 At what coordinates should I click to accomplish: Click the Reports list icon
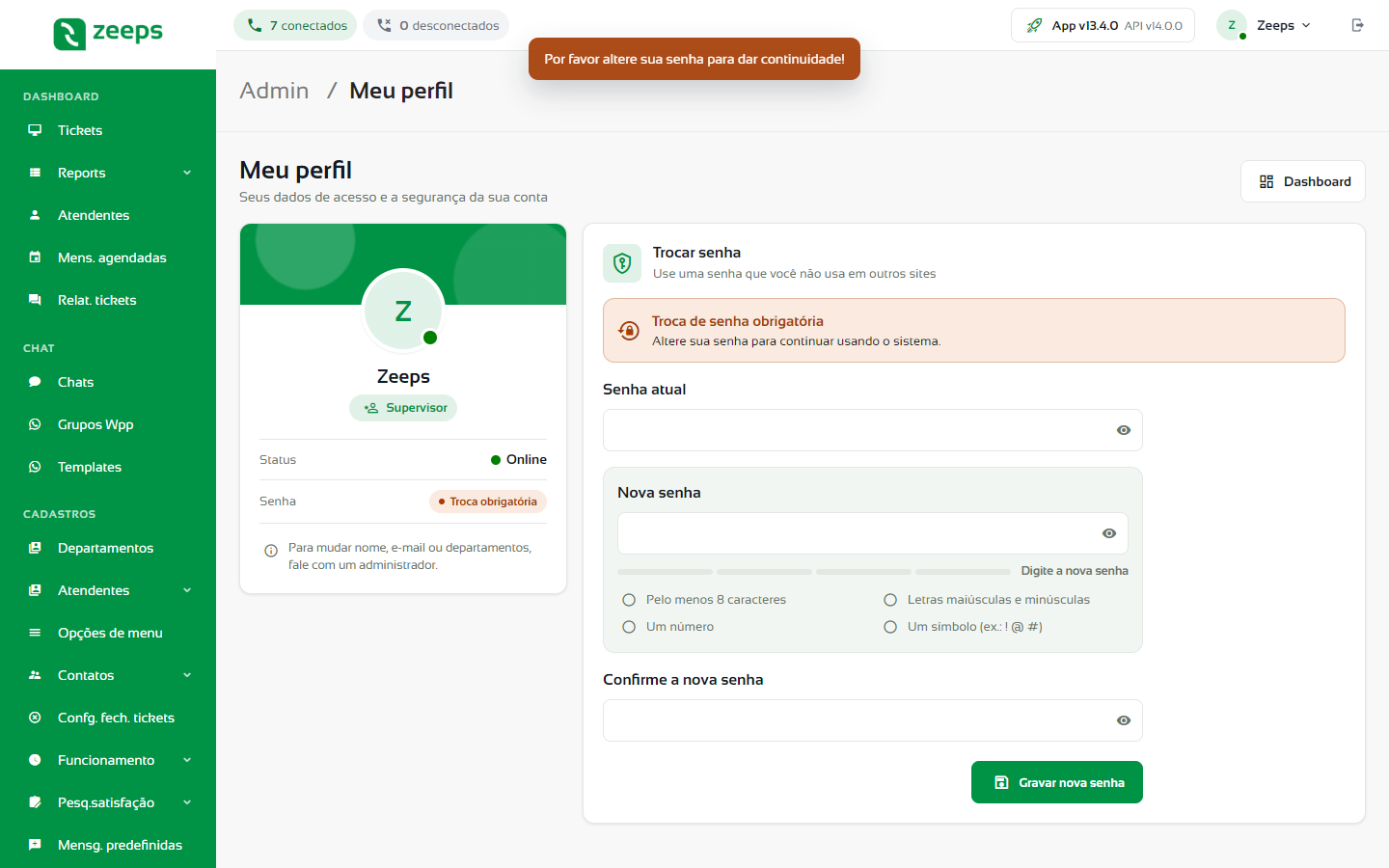(x=35, y=173)
